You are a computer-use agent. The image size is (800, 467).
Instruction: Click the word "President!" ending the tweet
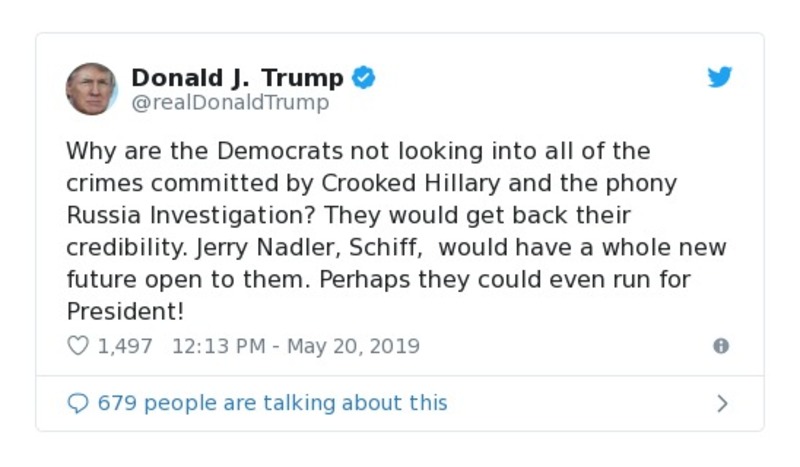point(125,311)
